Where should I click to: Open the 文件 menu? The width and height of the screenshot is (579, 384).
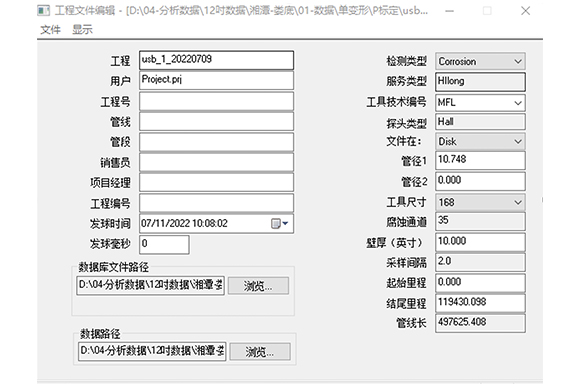pyautogui.click(x=50, y=30)
